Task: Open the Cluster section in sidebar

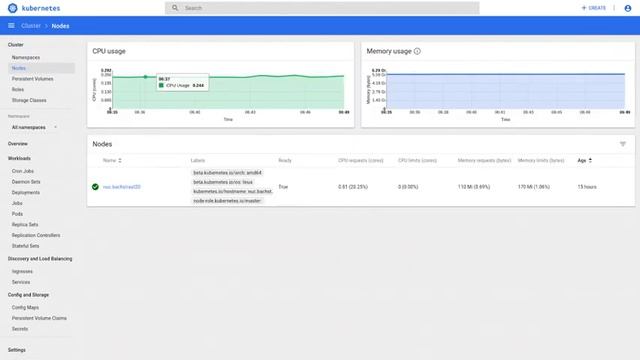Action: (x=16, y=44)
